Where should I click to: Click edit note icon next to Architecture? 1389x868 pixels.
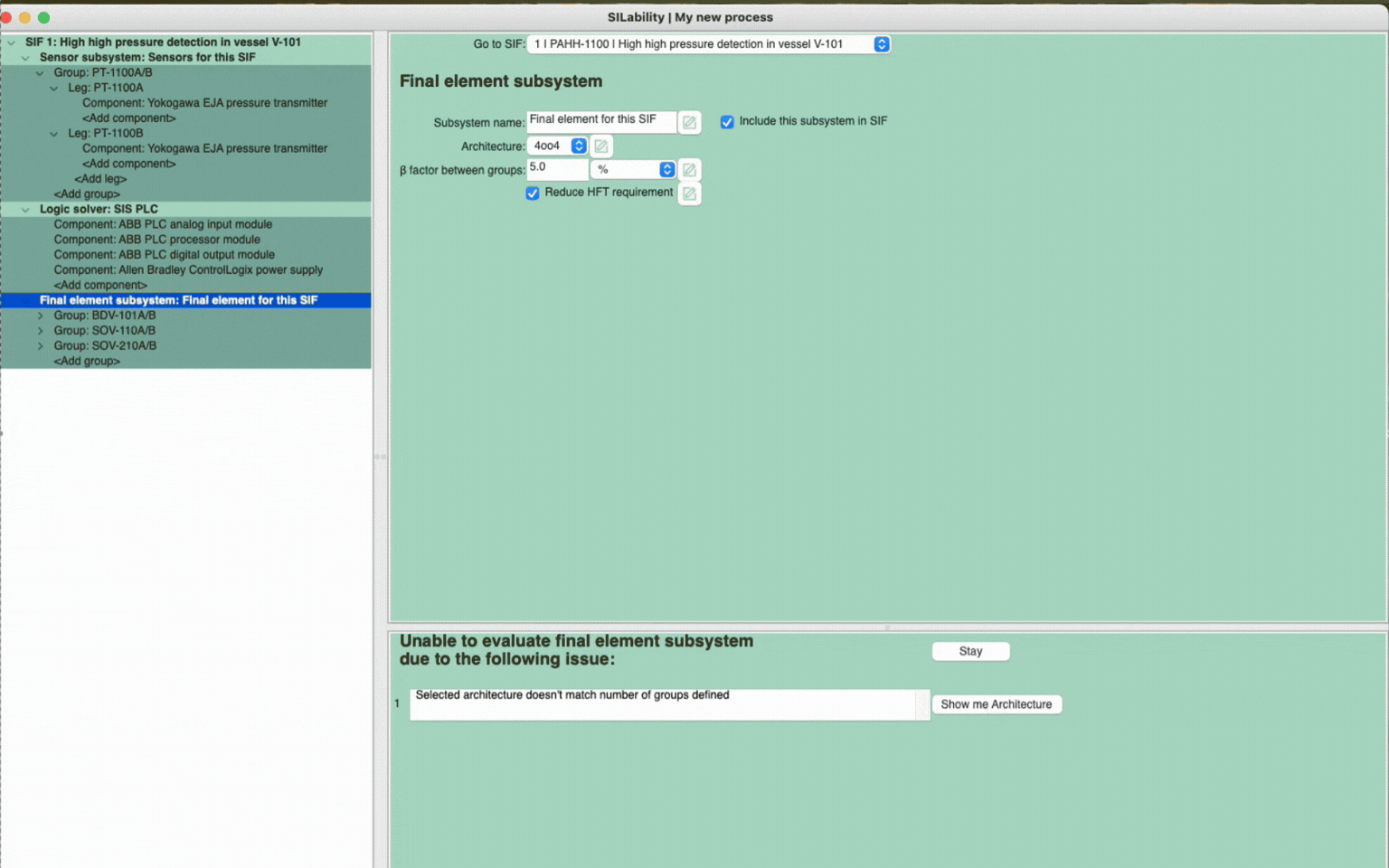coord(601,146)
